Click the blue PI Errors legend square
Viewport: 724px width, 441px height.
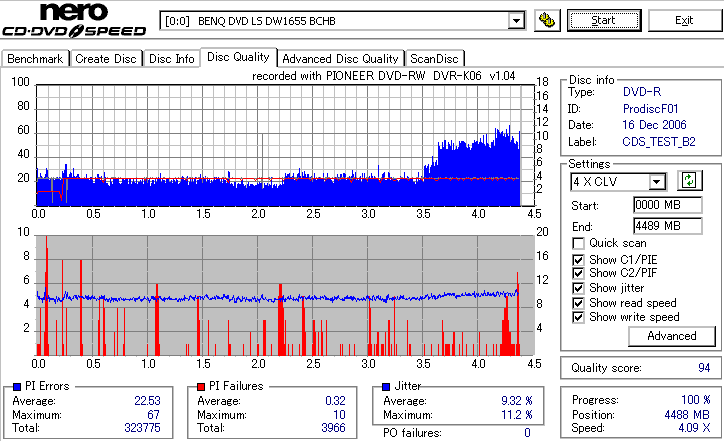point(17,387)
